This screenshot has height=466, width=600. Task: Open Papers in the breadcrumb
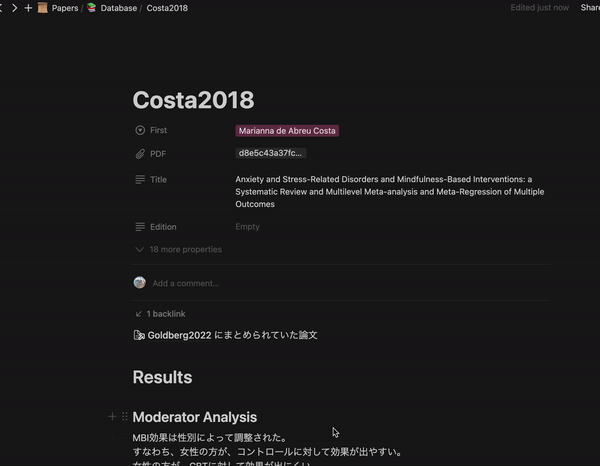click(x=65, y=8)
